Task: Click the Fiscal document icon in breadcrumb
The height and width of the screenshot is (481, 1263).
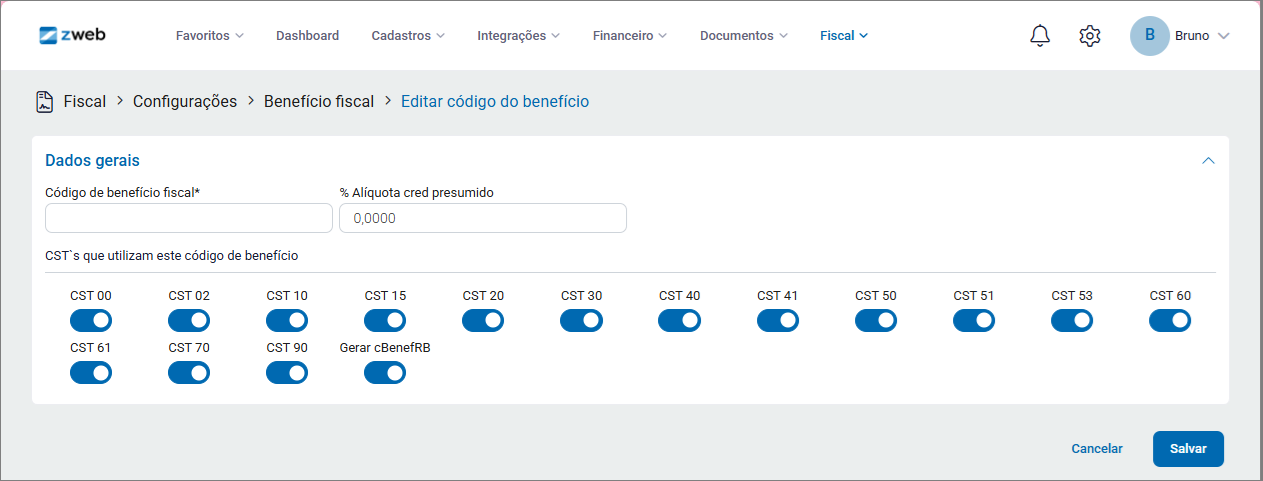Action: [44, 101]
